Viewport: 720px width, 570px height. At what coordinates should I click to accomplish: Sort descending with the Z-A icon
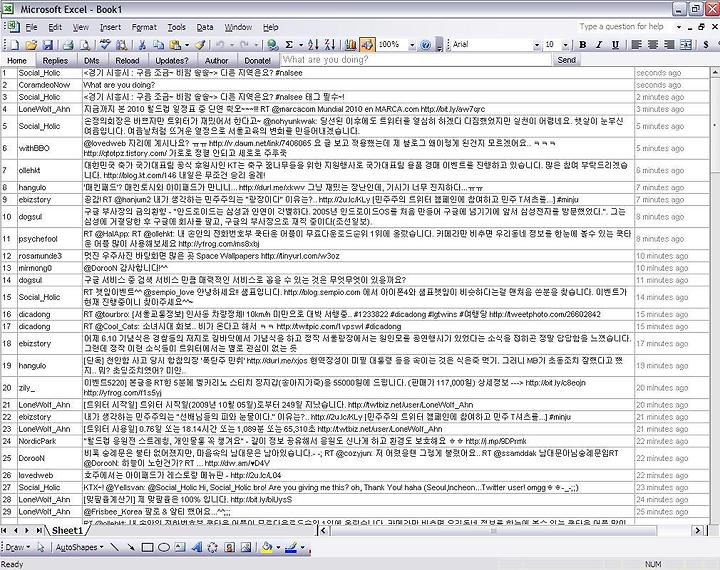click(329, 45)
